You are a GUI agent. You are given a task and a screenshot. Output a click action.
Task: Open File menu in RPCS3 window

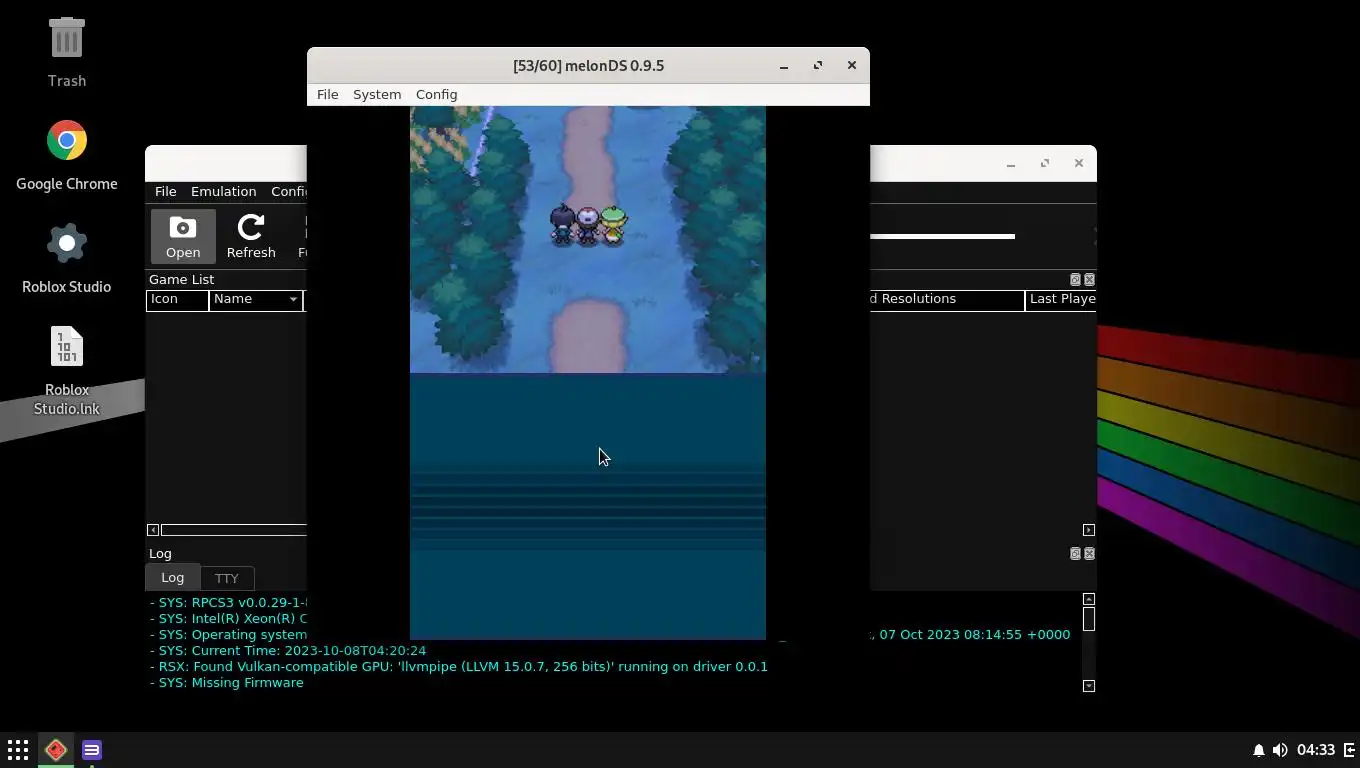coord(165,191)
